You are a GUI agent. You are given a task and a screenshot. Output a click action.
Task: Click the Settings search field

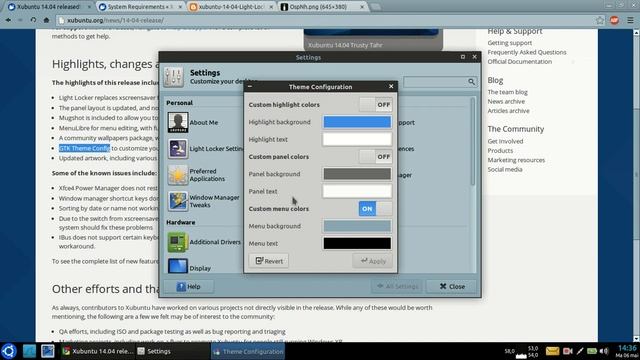coord(440,82)
